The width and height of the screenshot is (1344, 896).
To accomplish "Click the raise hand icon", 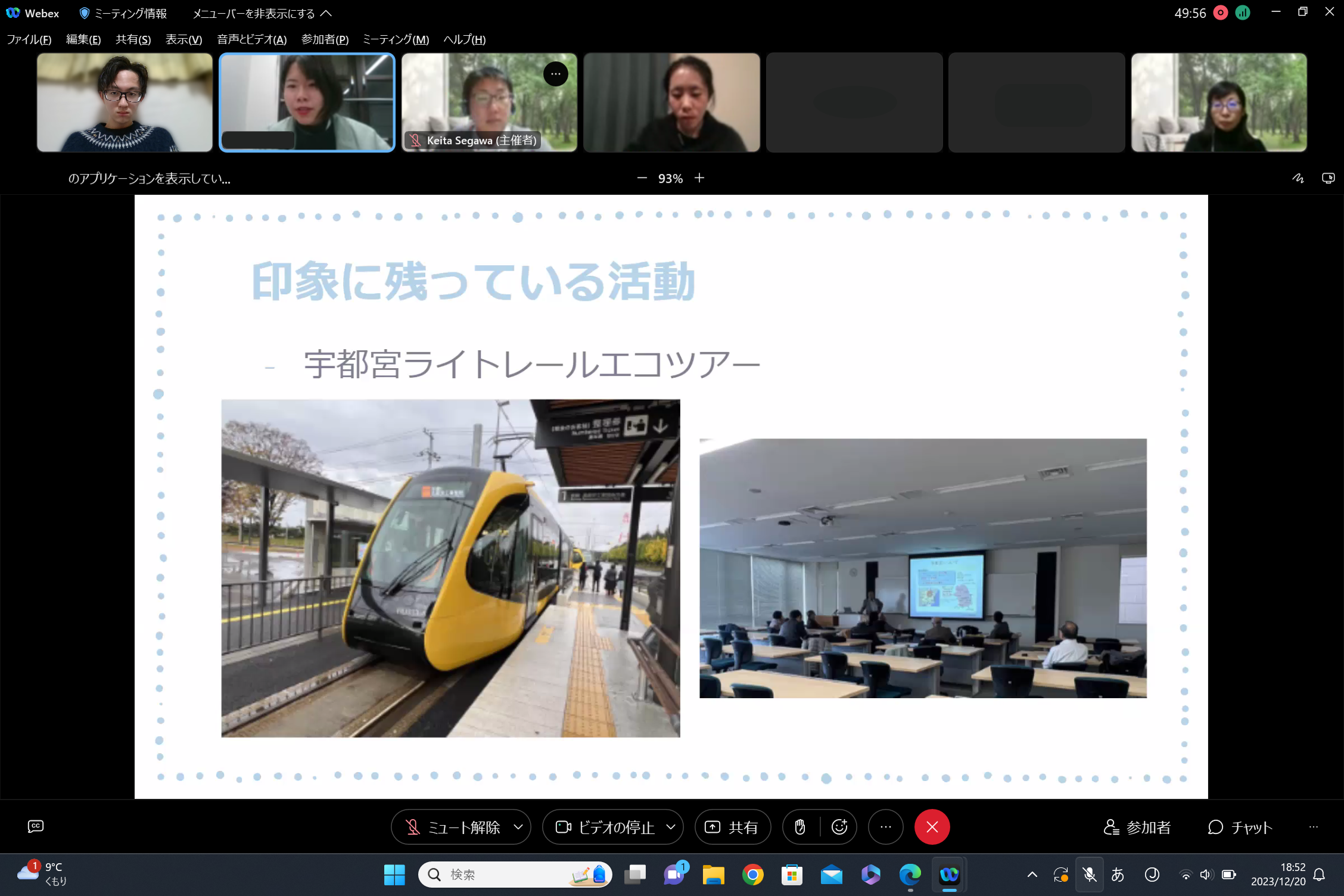I will pos(800,827).
